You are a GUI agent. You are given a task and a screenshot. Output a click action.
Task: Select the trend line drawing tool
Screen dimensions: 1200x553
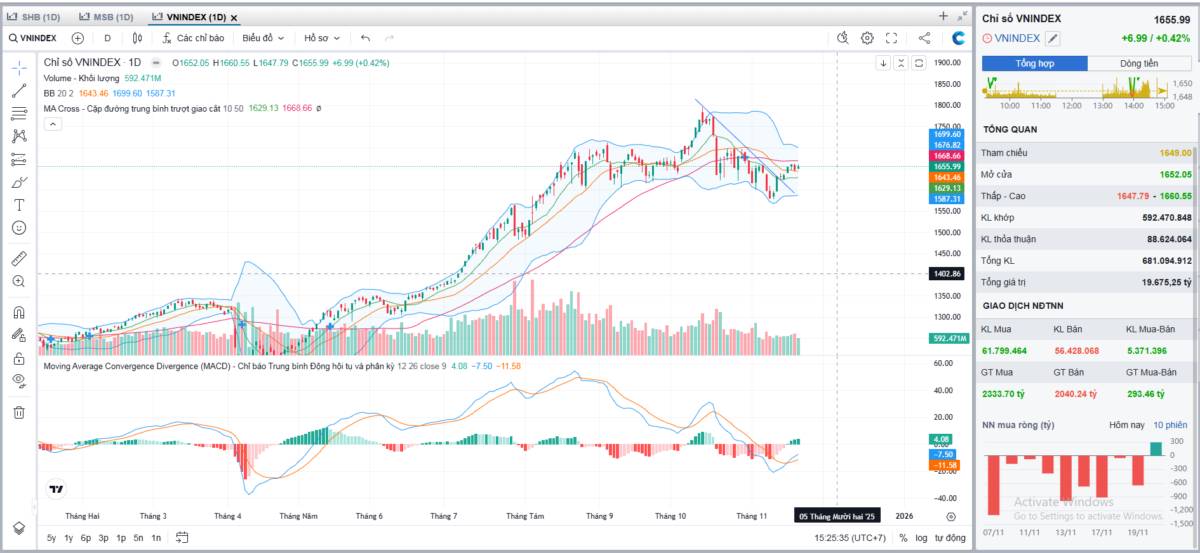tap(19, 90)
